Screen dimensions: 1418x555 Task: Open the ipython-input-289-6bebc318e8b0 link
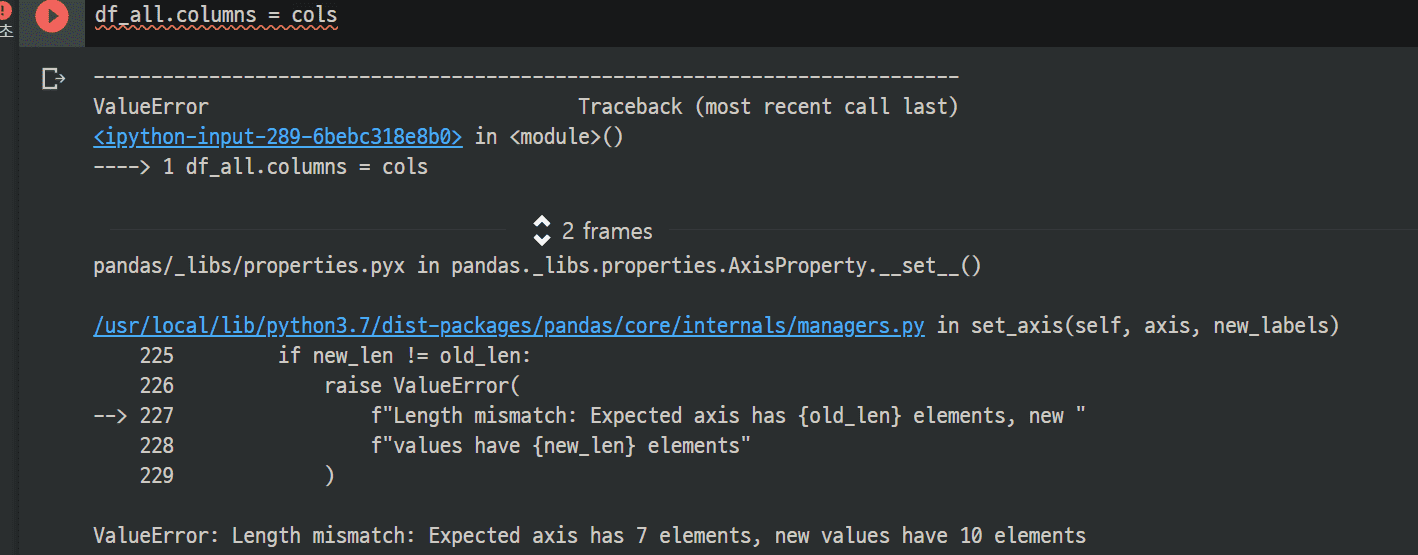pyautogui.click(x=278, y=136)
